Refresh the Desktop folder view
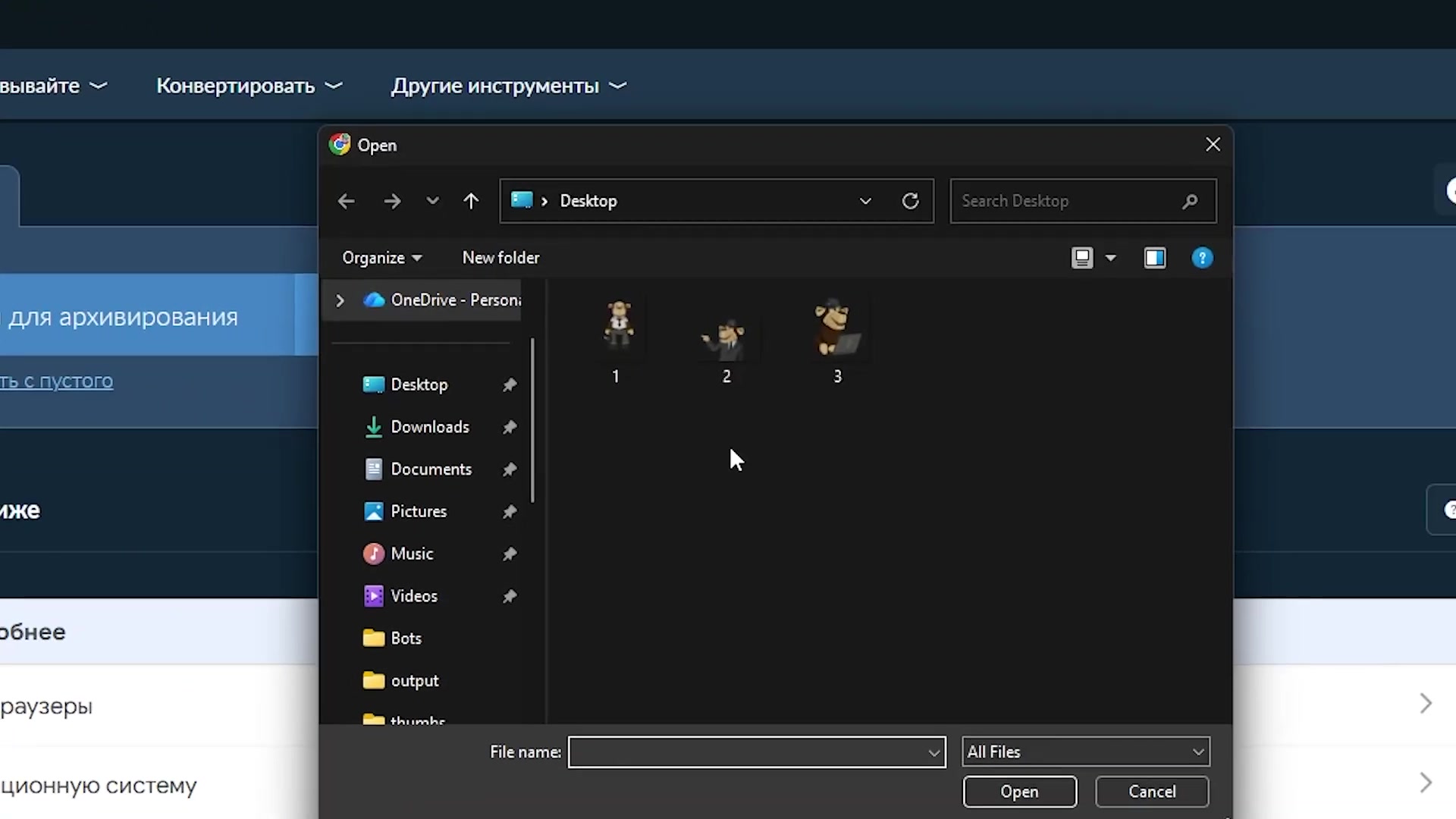This screenshot has height=819, width=1456. click(x=911, y=201)
